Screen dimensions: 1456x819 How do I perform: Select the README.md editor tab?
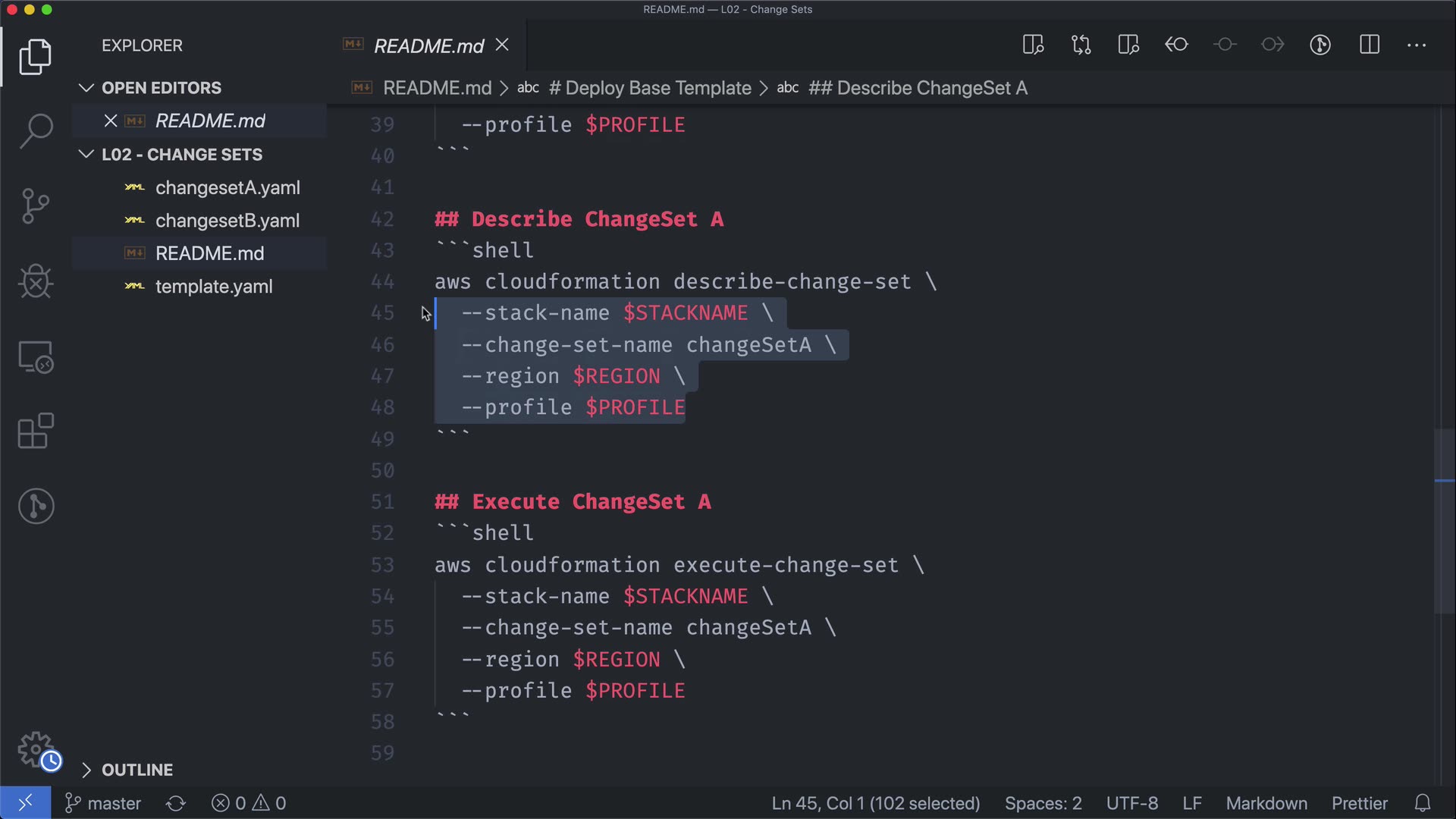tap(428, 46)
